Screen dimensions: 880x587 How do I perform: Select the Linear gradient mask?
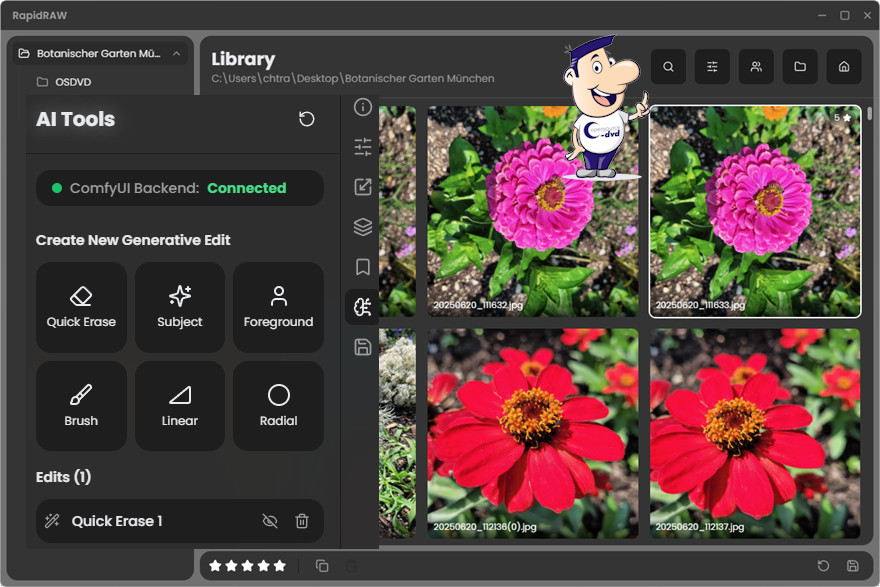point(180,406)
